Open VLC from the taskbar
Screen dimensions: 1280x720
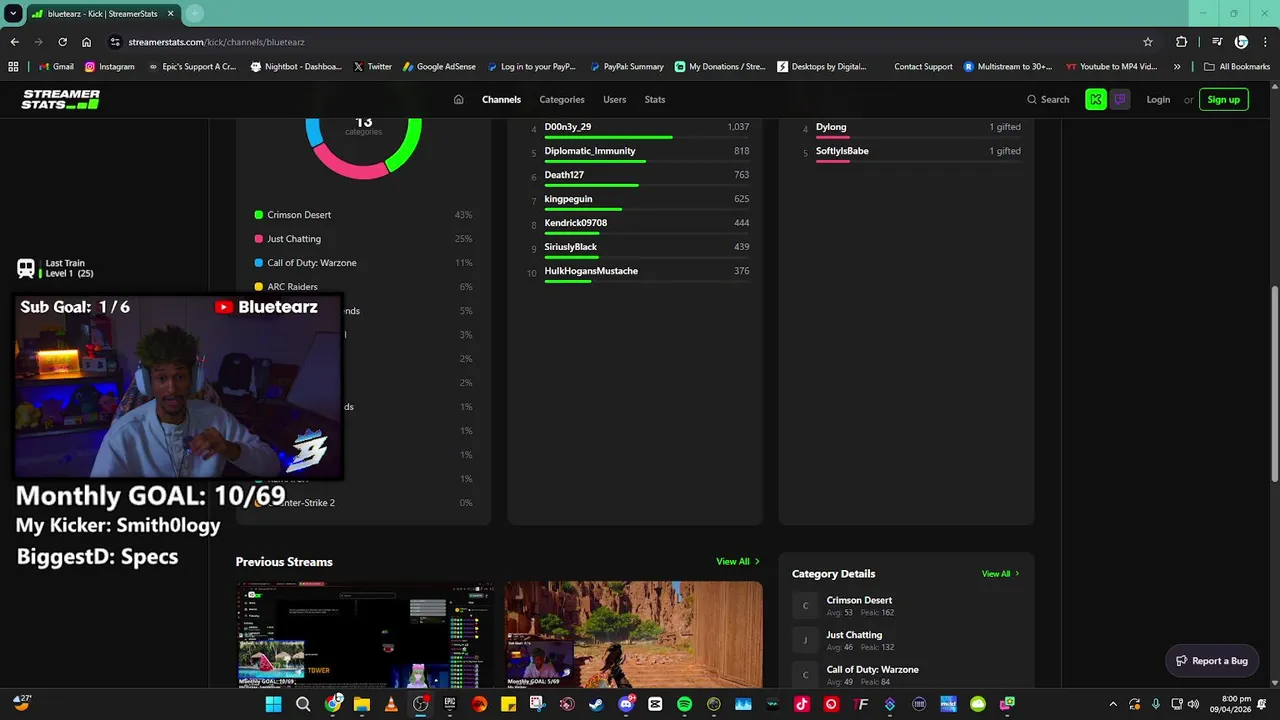click(x=391, y=704)
